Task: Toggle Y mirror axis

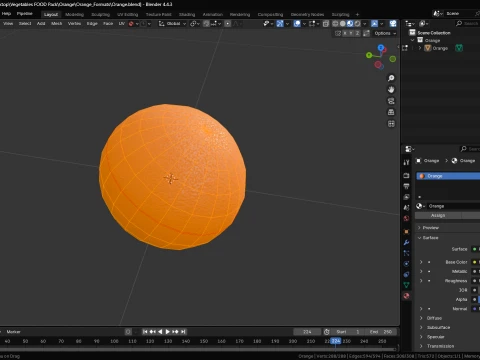Action: (x=351, y=33)
